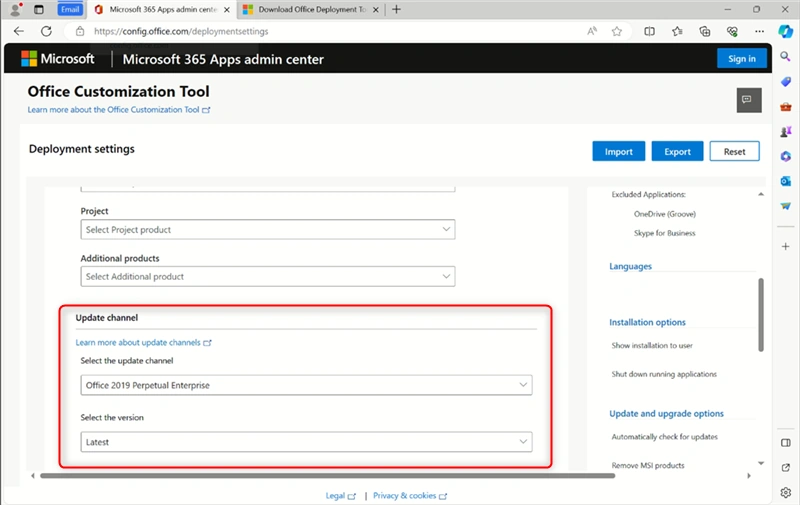Open the sidebar Outlook icon
Image resolution: width=800 pixels, height=505 pixels.
[x=786, y=181]
